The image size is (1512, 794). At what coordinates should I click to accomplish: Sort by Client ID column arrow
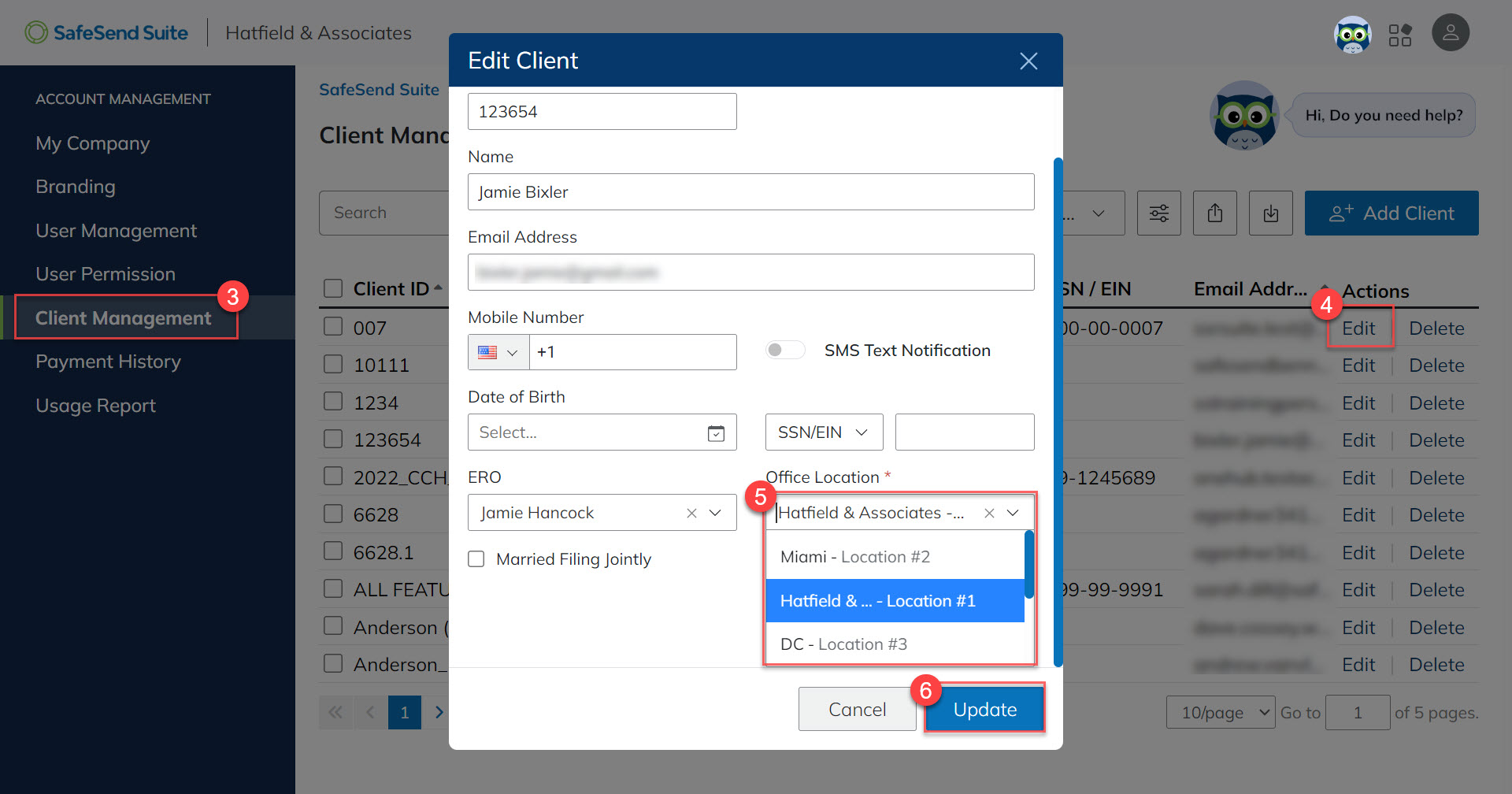click(x=438, y=288)
